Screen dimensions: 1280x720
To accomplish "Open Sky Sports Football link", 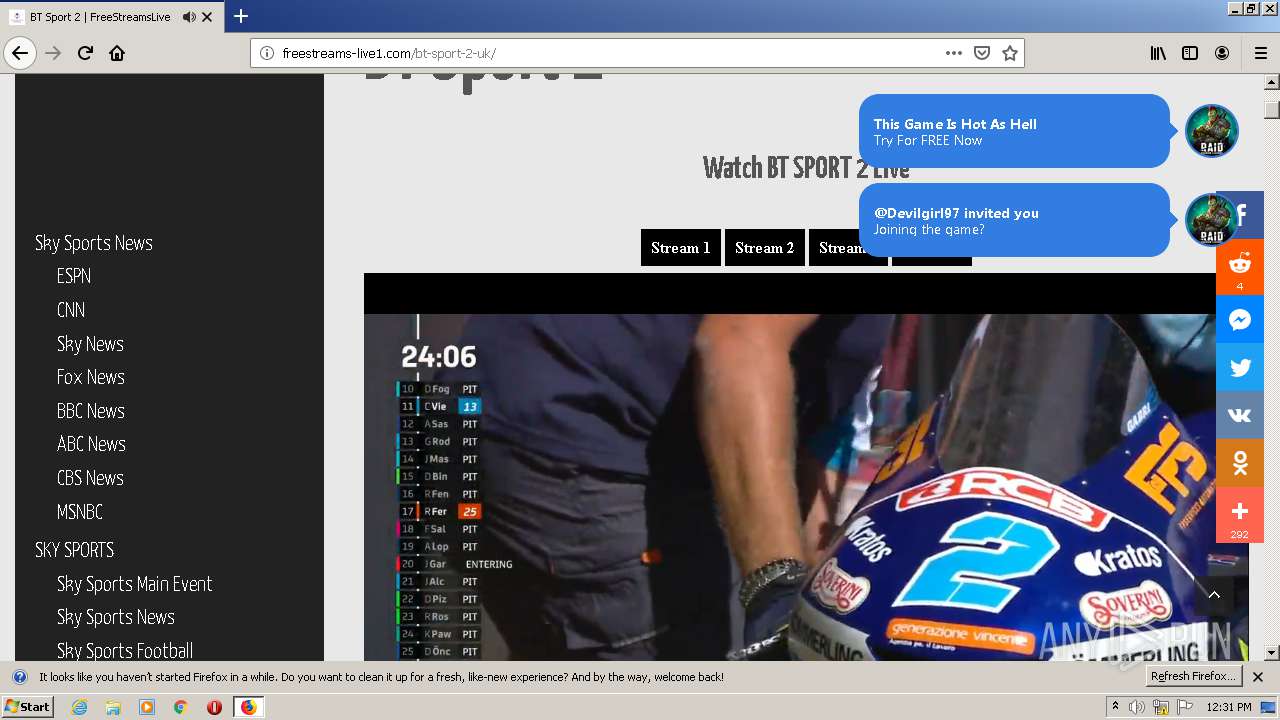I will click(125, 651).
